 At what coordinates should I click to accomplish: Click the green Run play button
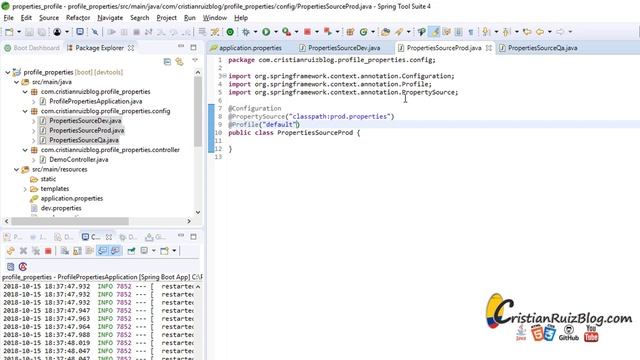(x=266, y=32)
